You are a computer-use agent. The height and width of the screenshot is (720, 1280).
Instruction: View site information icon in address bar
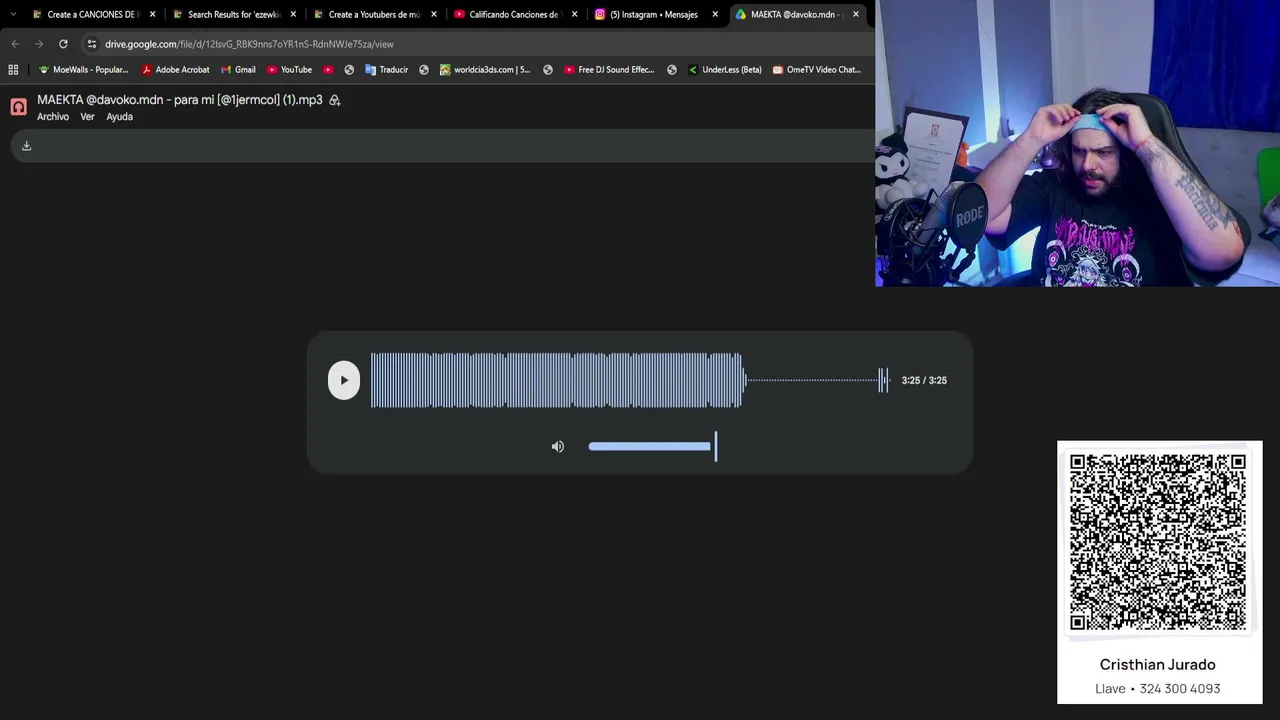92,44
